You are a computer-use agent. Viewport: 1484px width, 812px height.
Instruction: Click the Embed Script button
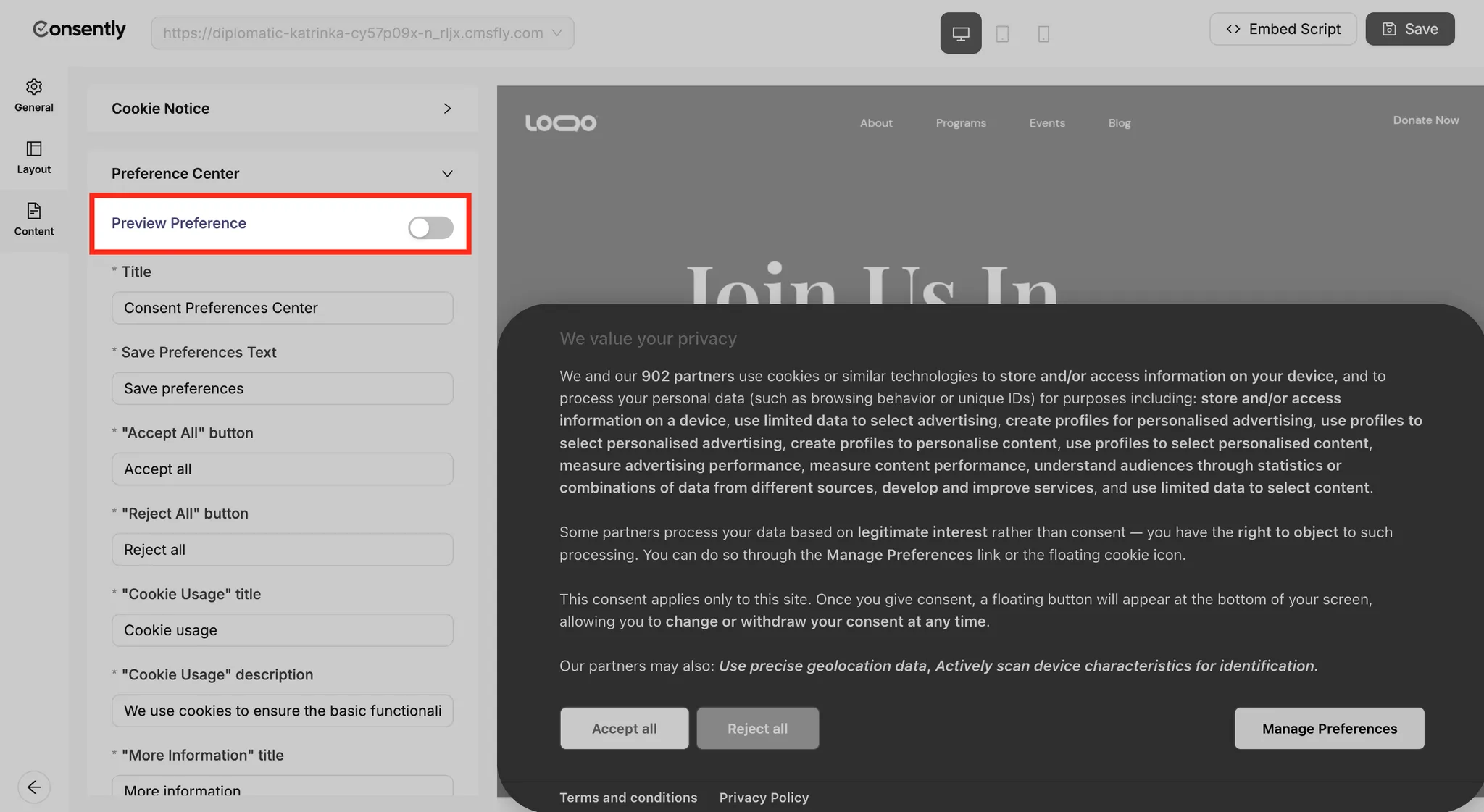[1283, 29]
